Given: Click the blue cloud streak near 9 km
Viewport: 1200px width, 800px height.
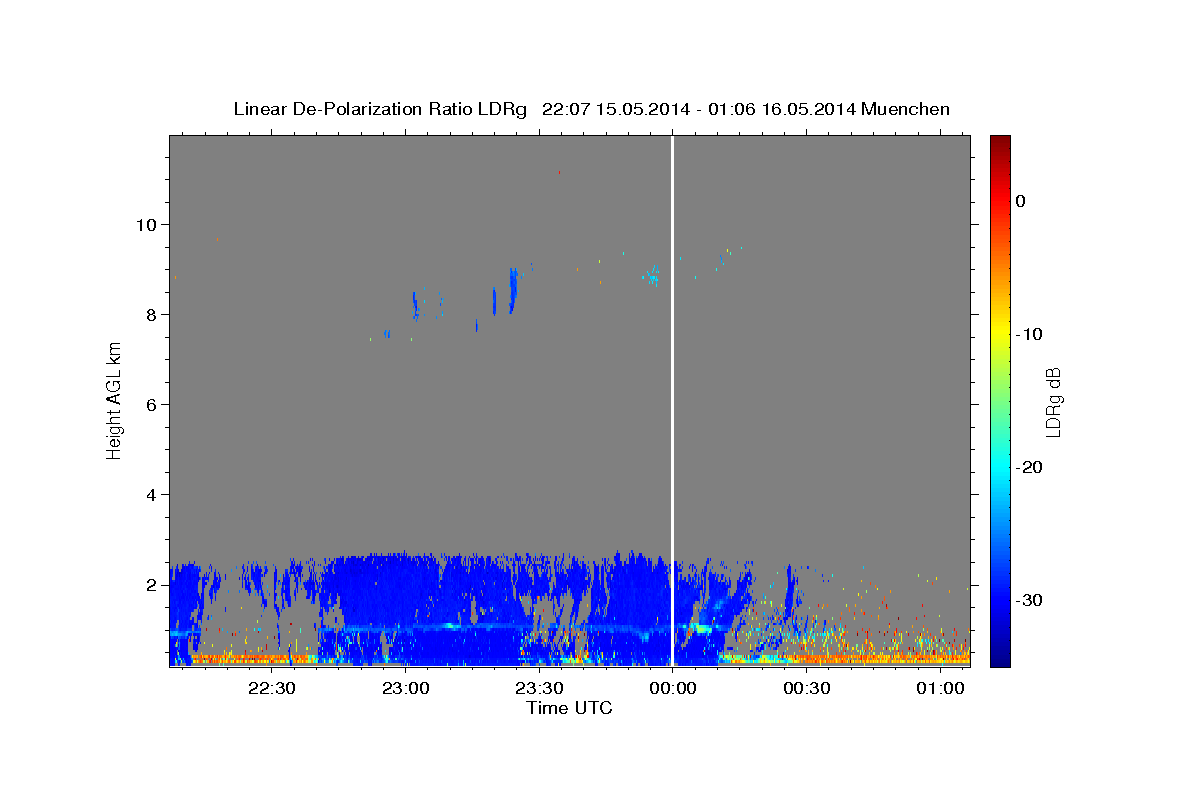Looking at the screenshot, I should [513, 290].
